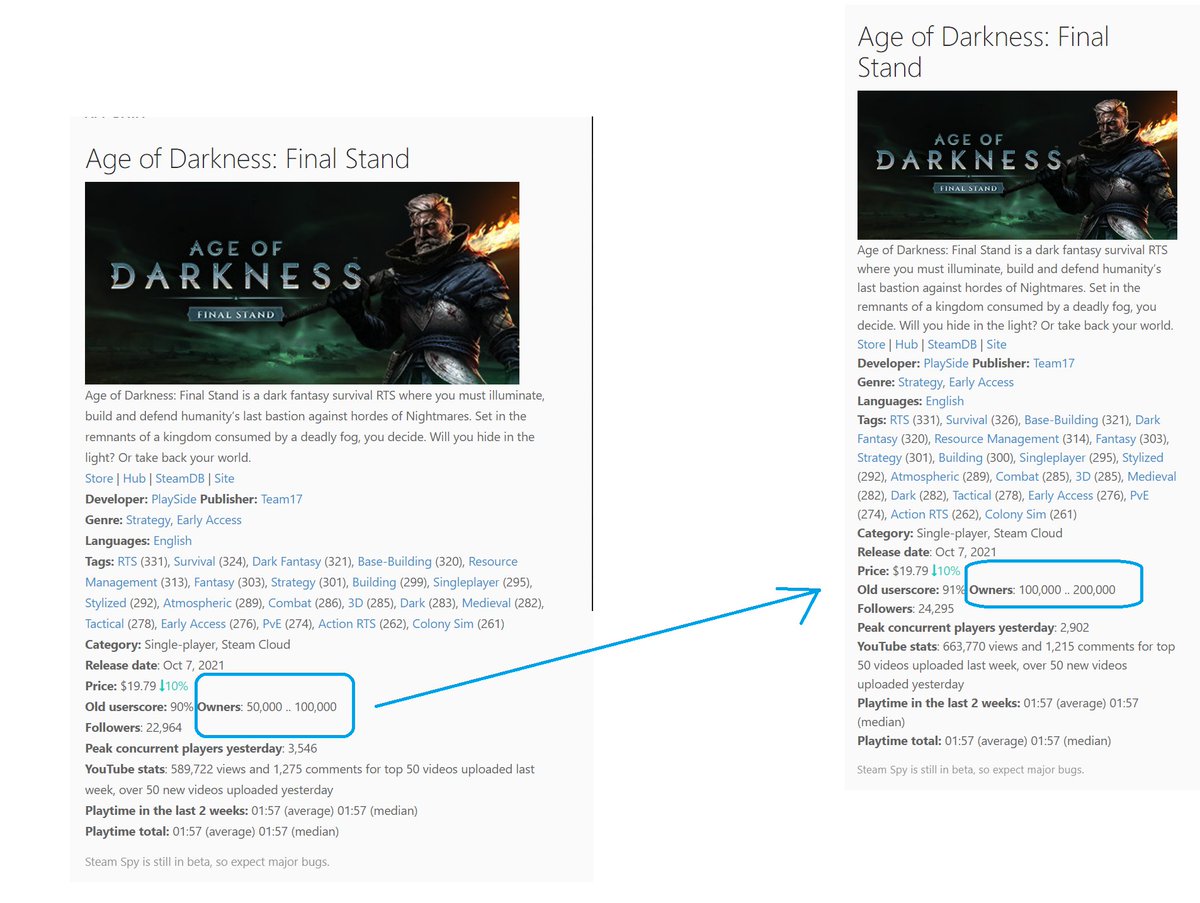
Task: Open the Combat (285) tag
Action: click(1017, 477)
